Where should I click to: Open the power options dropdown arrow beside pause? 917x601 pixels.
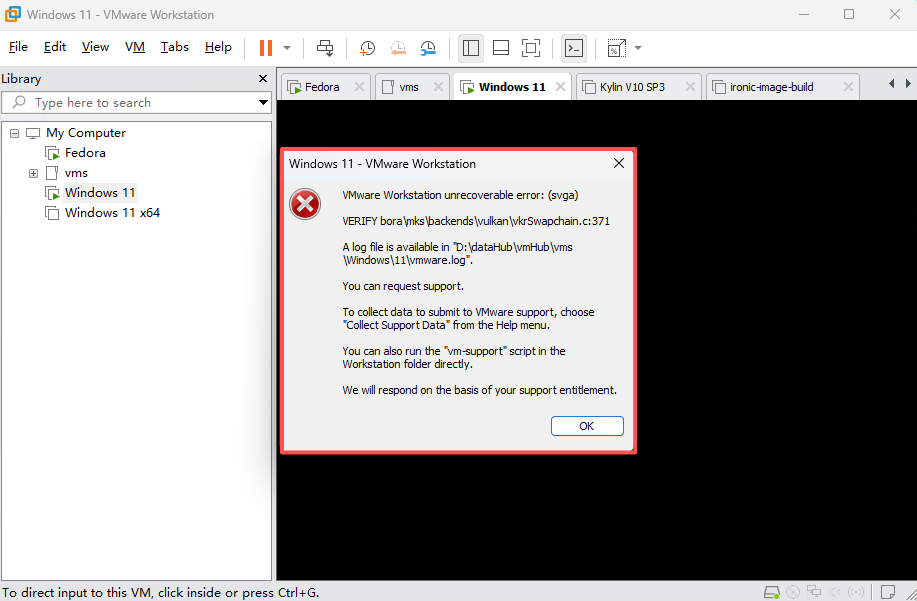click(x=287, y=48)
